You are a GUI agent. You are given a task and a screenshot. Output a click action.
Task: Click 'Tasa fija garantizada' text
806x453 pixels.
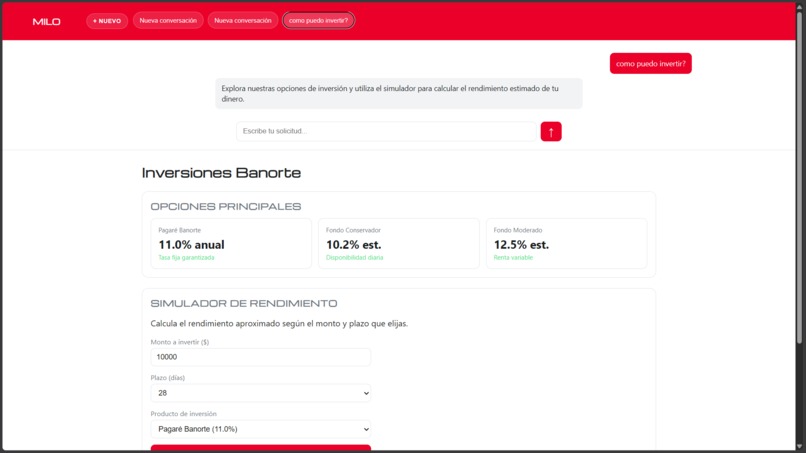coord(186,258)
